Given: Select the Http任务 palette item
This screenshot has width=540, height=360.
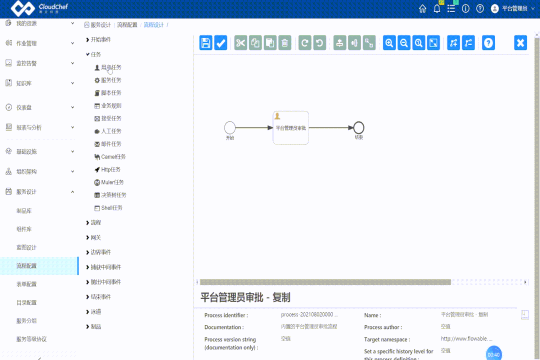Looking at the screenshot, I should click(x=107, y=169).
